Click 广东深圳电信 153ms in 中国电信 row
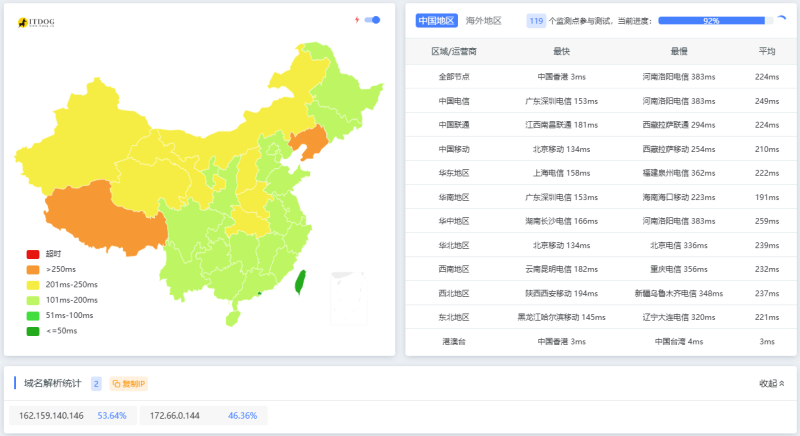The height and width of the screenshot is (436, 800). 561,101
